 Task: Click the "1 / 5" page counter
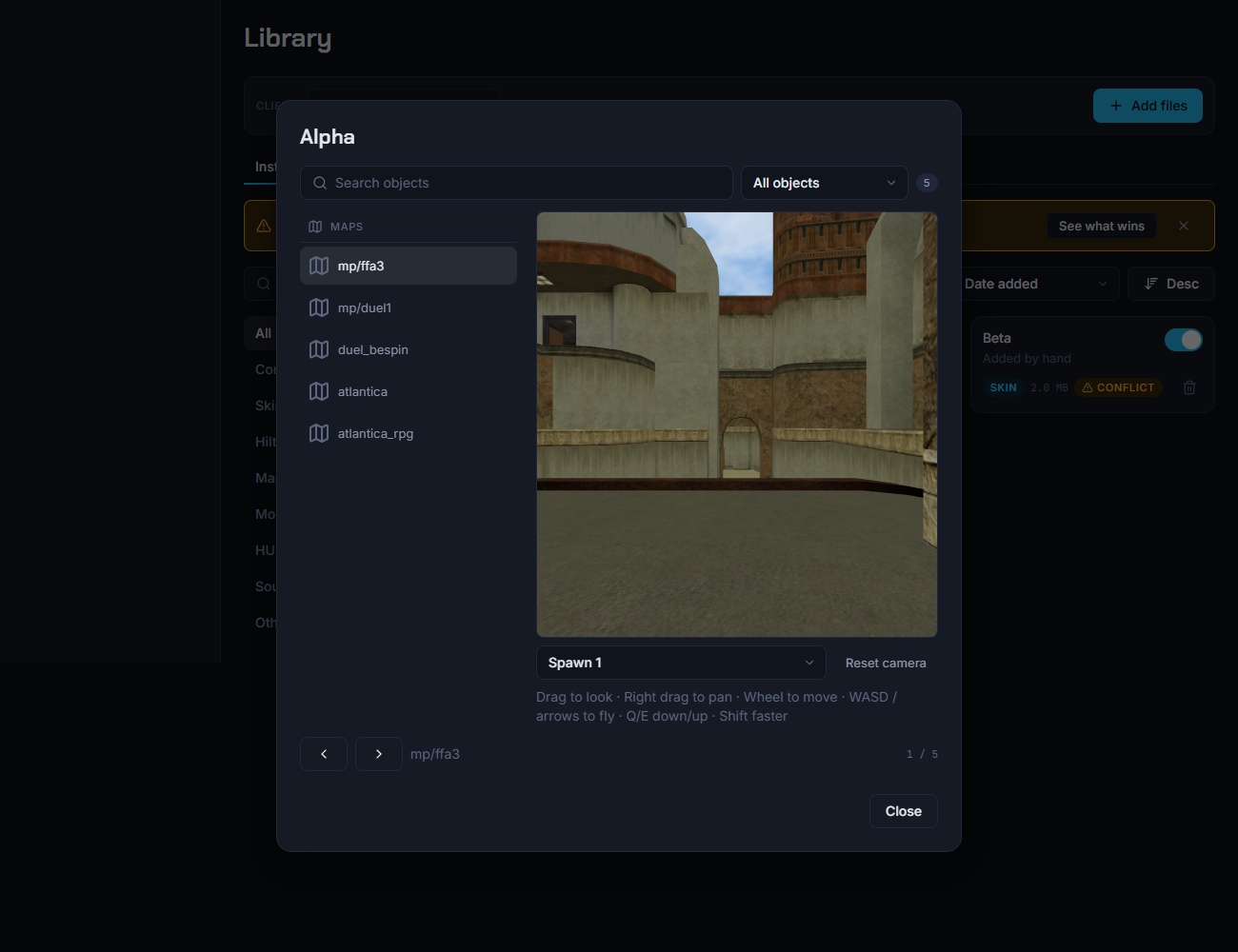pos(922,754)
